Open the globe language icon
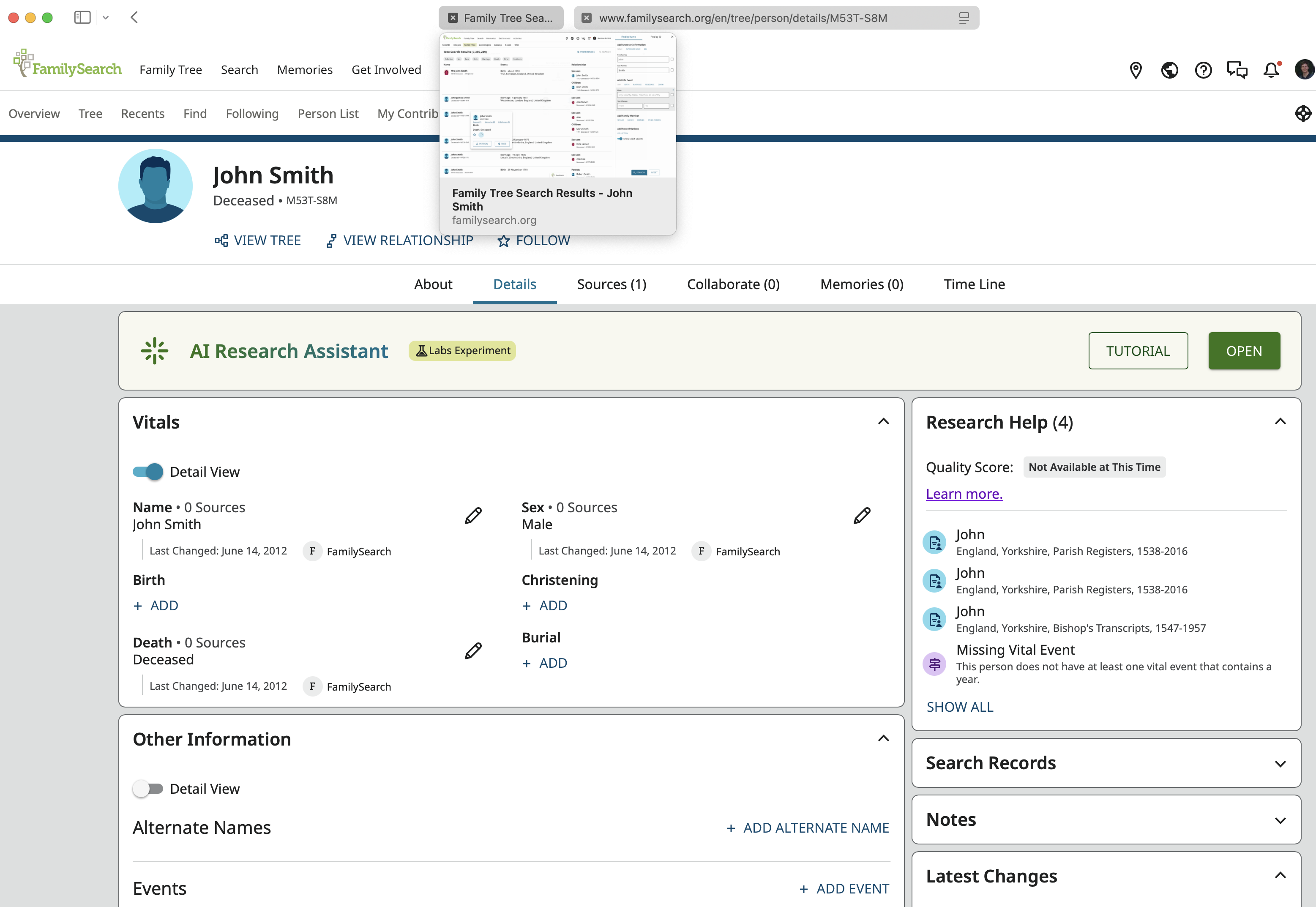Screen dimensions: 1316x907 coord(1169,70)
